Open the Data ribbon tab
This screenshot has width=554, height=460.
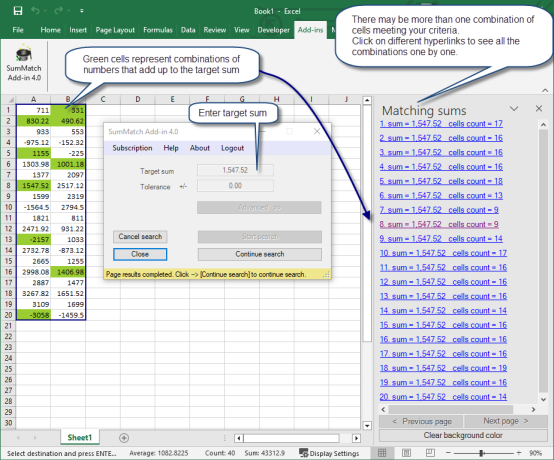click(188, 30)
